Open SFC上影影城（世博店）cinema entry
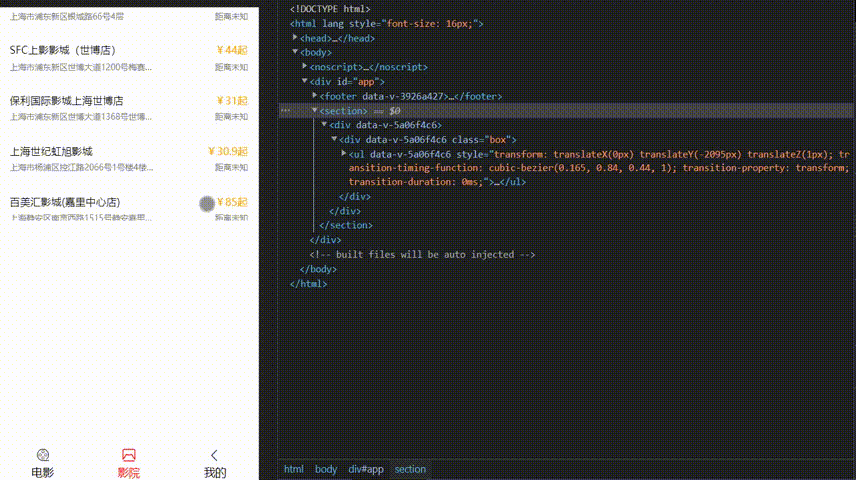856x480 pixels. click(x=62, y=50)
